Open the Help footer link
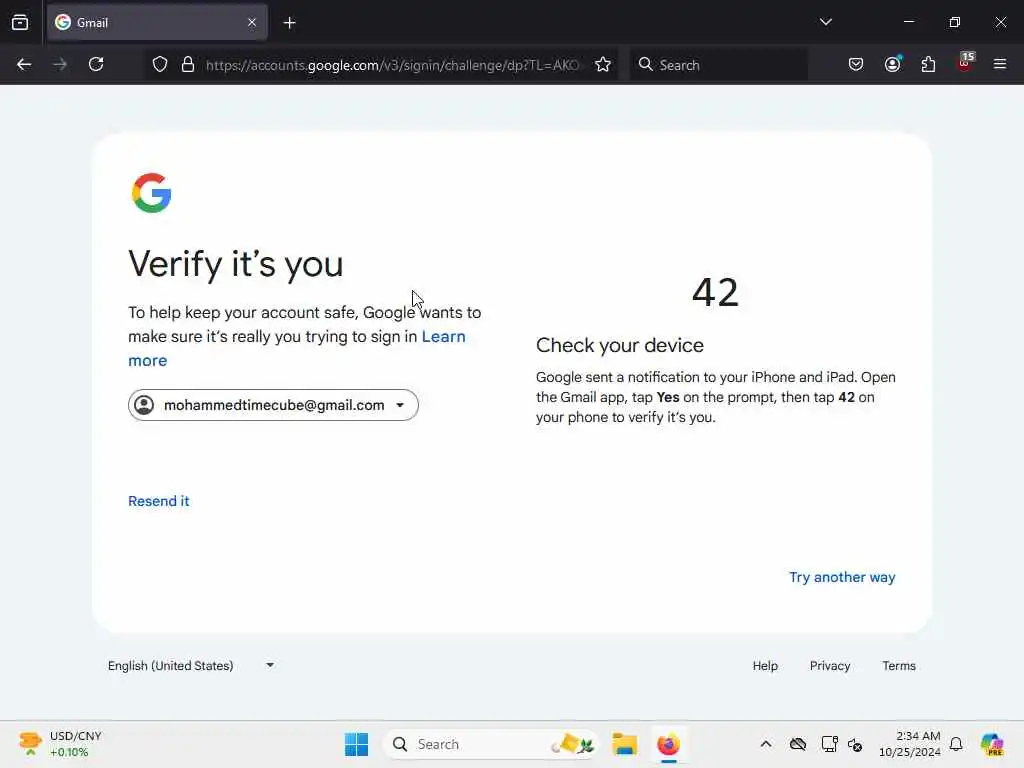Screen dimensions: 1024x768 click(x=765, y=665)
